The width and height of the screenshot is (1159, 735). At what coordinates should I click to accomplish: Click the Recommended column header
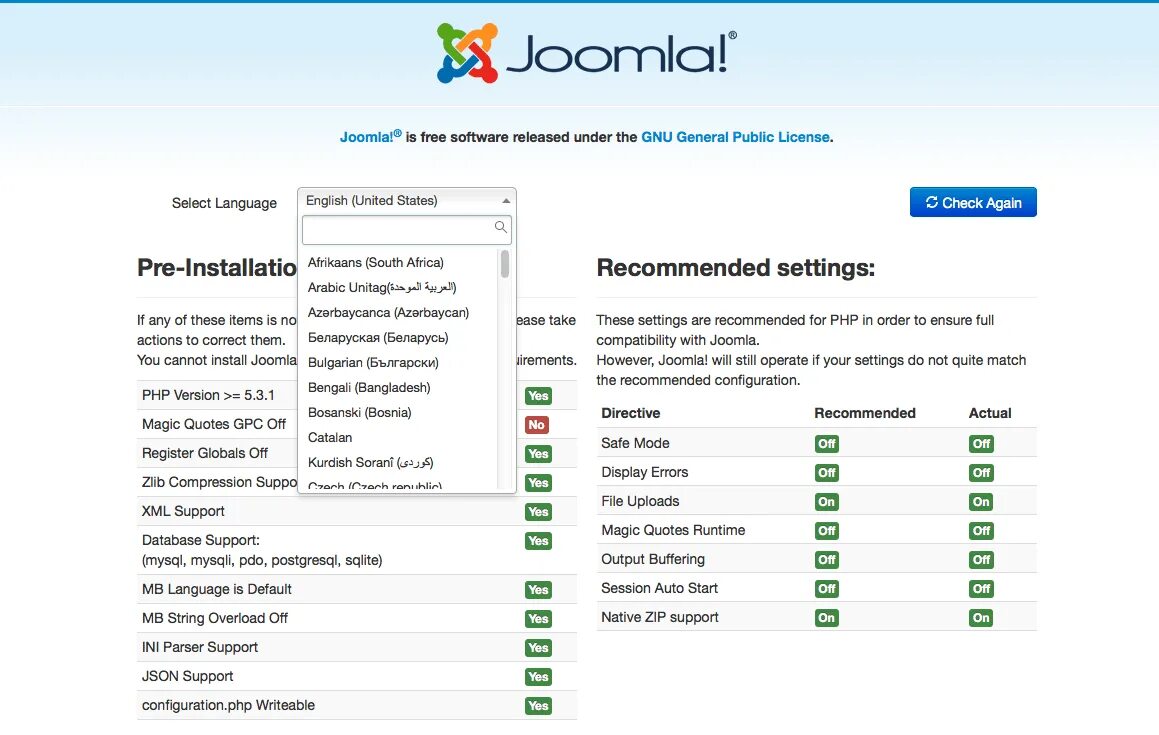(x=865, y=413)
